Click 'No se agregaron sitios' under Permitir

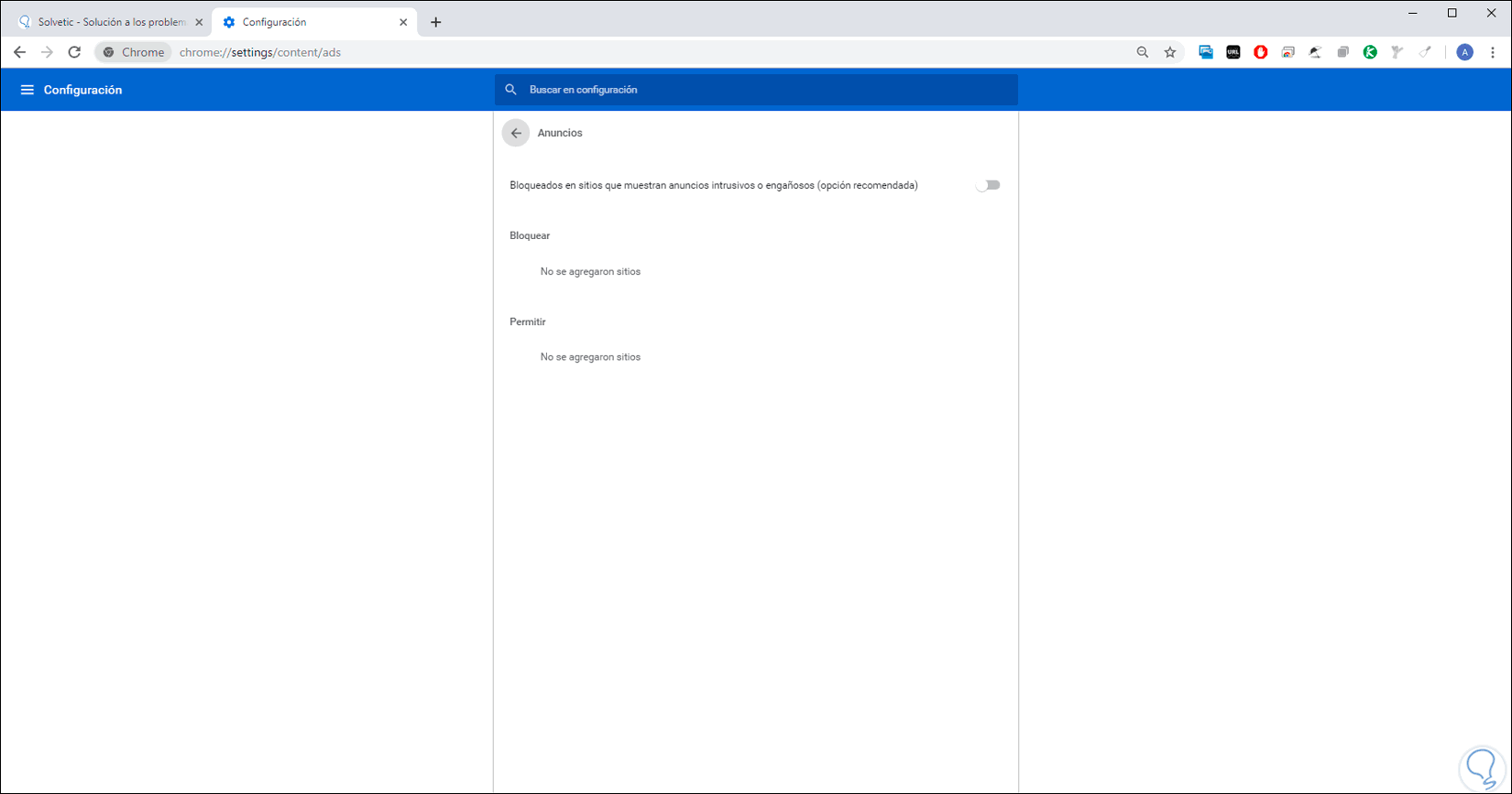[x=590, y=357]
